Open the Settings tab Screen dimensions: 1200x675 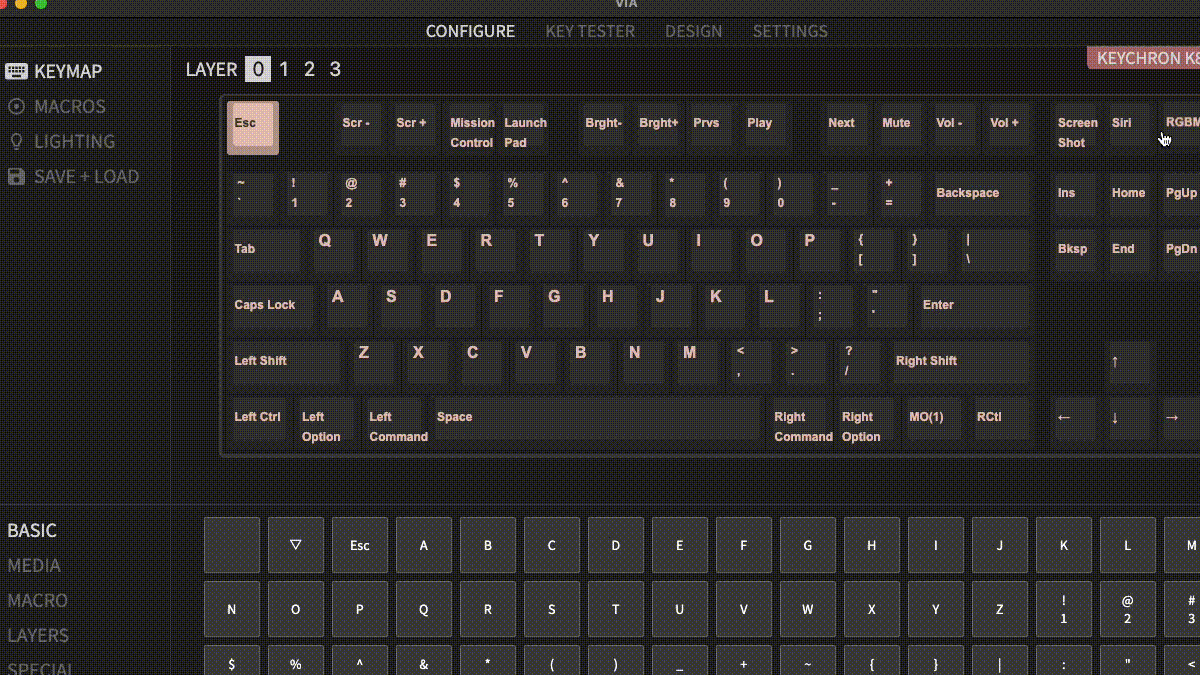[x=790, y=31]
